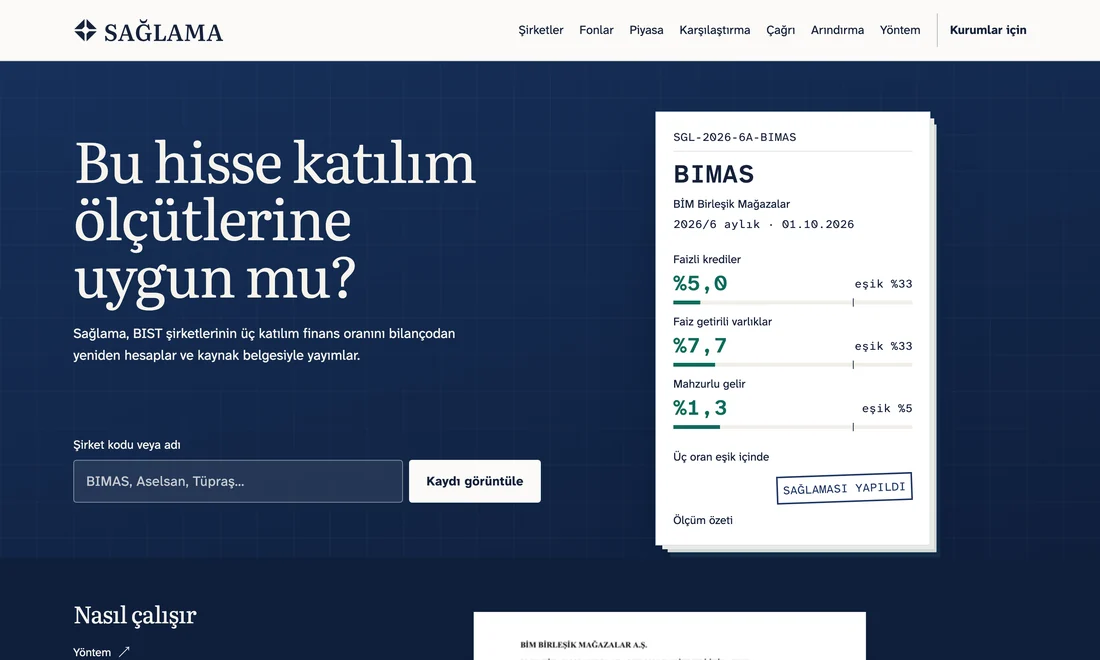
Task: Click the Mahzurlu gelir ratio bar
Action: pos(793,426)
